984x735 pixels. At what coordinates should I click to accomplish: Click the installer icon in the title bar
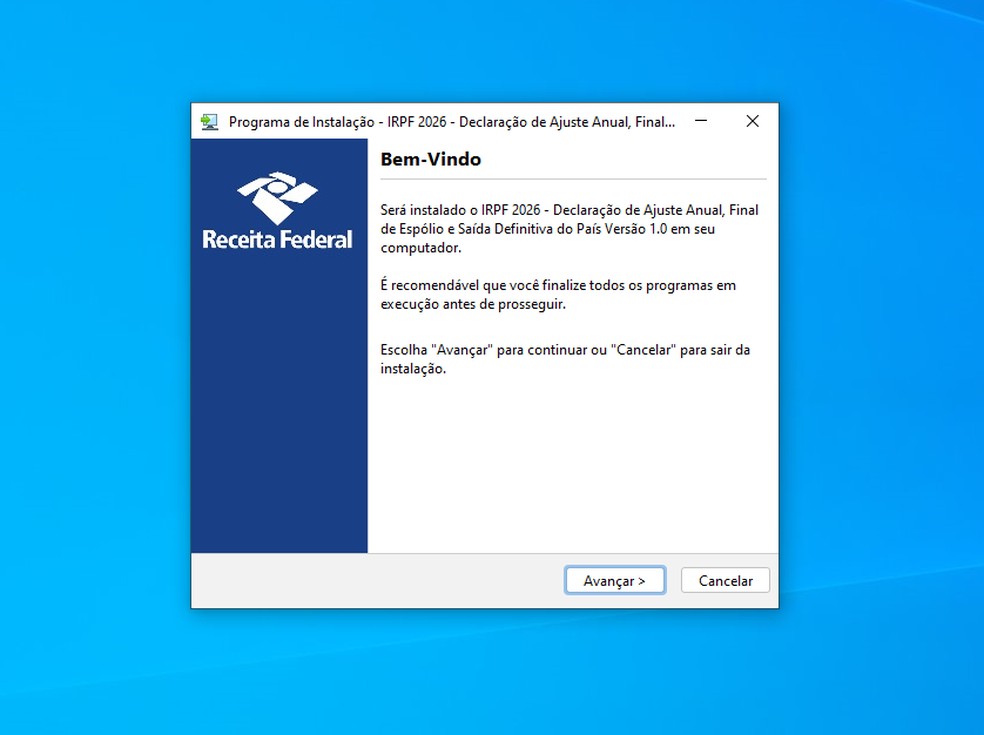pyautogui.click(x=209, y=122)
